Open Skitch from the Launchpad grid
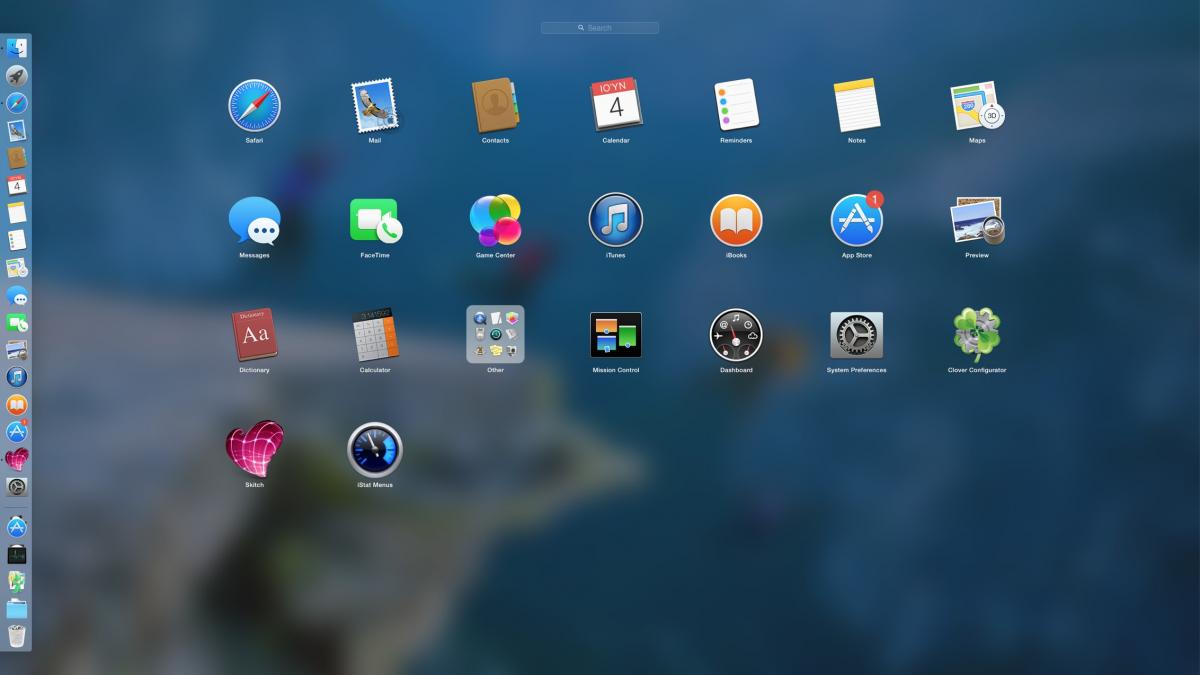The height and width of the screenshot is (675, 1200). (254, 449)
